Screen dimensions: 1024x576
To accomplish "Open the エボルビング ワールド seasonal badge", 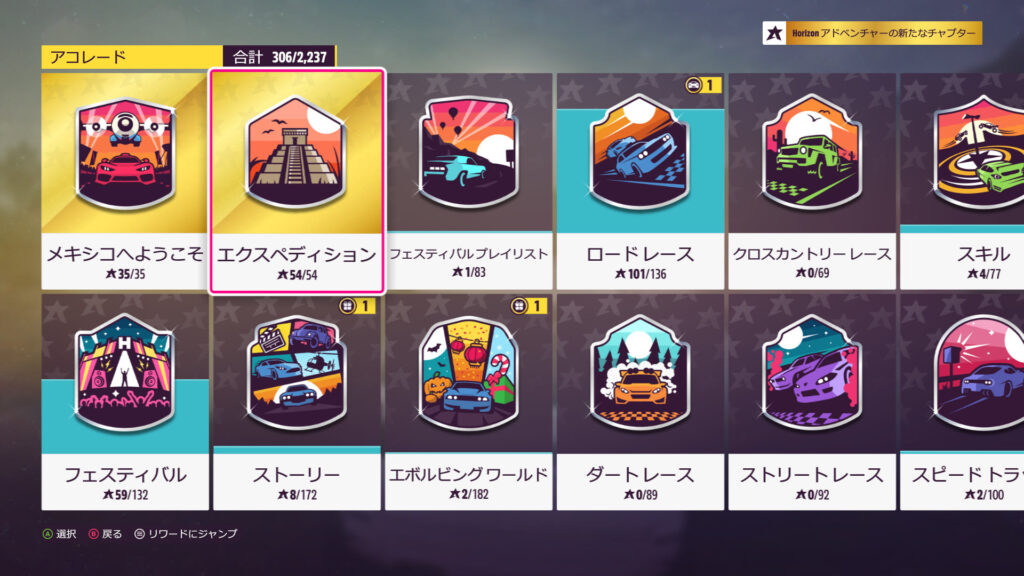I will click(x=468, y=373).
